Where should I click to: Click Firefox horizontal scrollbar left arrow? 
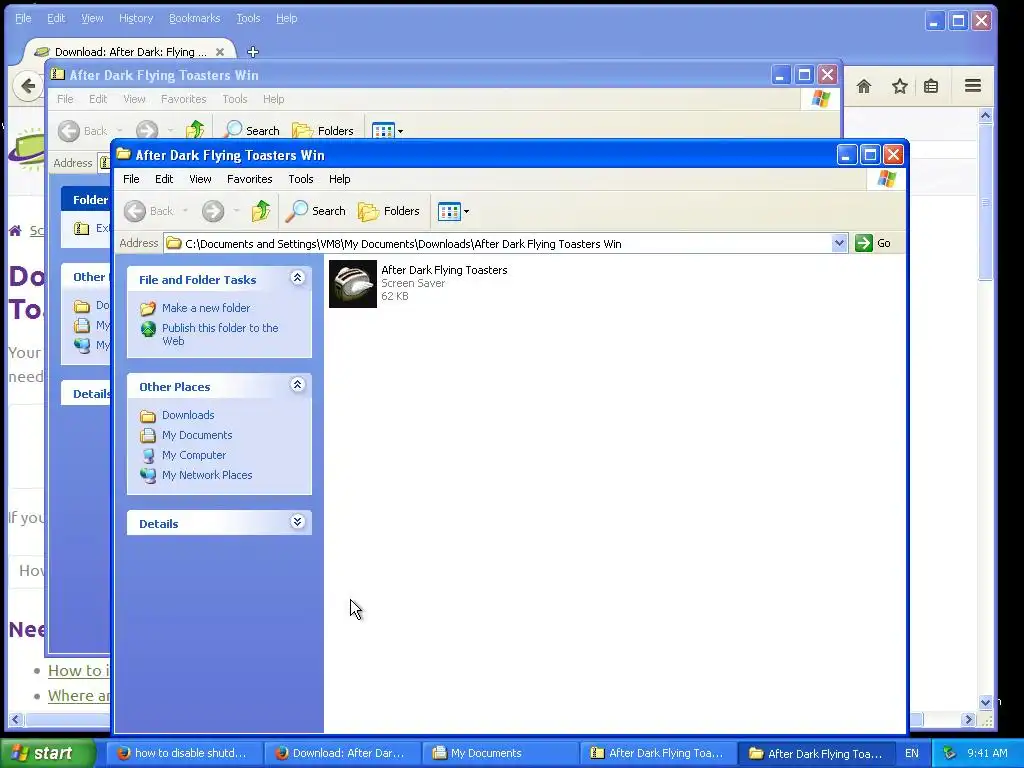click(16, 720)
